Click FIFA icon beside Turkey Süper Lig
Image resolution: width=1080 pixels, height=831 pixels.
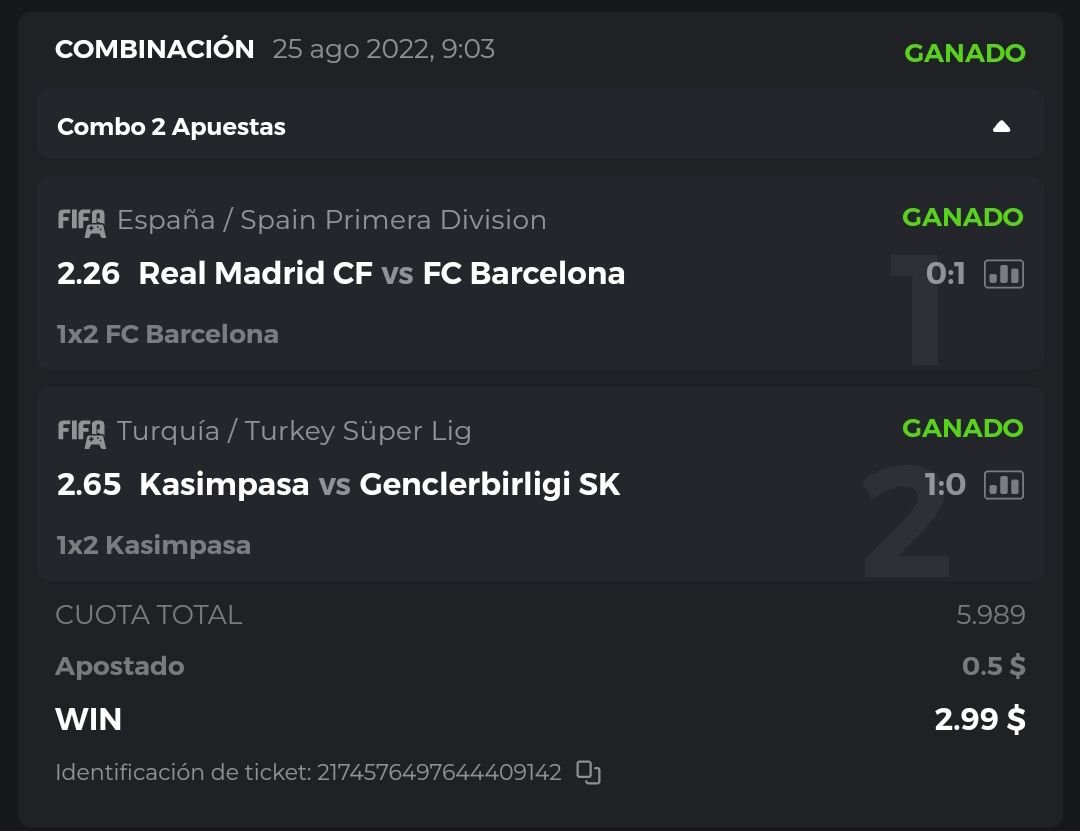pyautogui.click(x=81, y=432)
